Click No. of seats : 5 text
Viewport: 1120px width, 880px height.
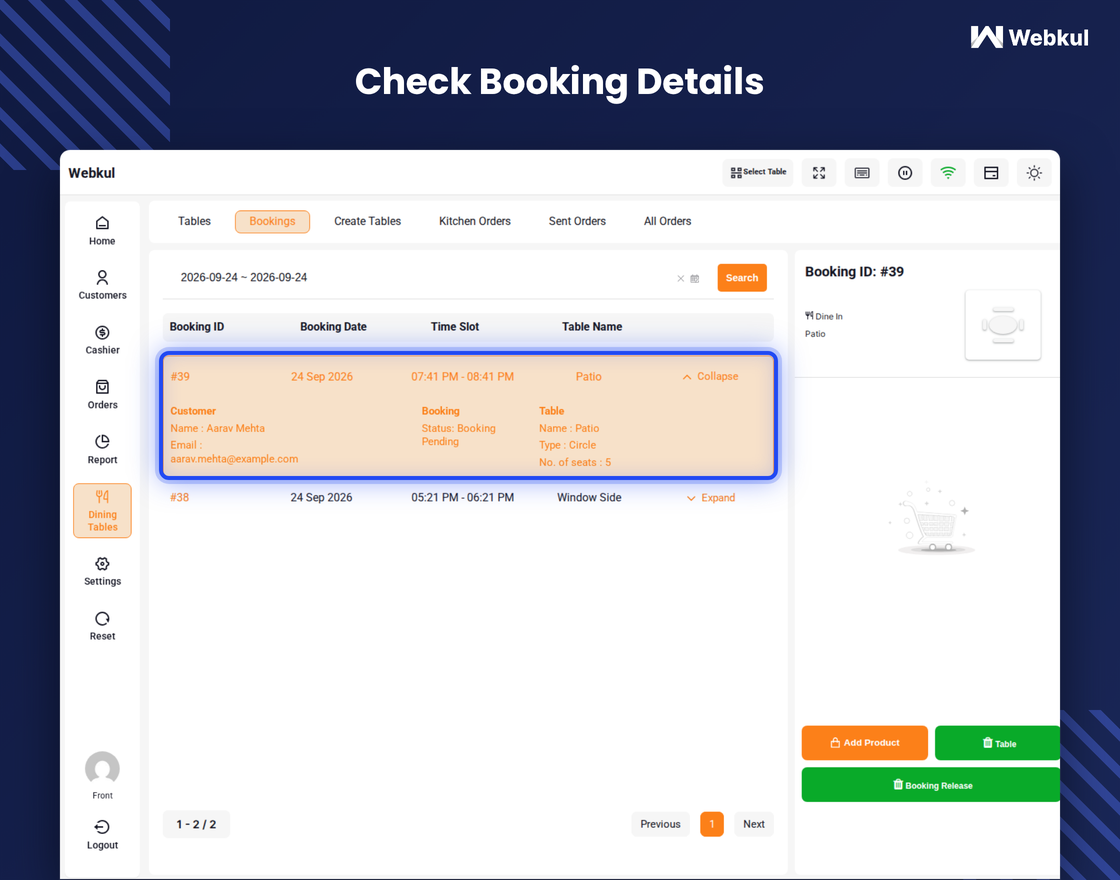coord(575,462)
